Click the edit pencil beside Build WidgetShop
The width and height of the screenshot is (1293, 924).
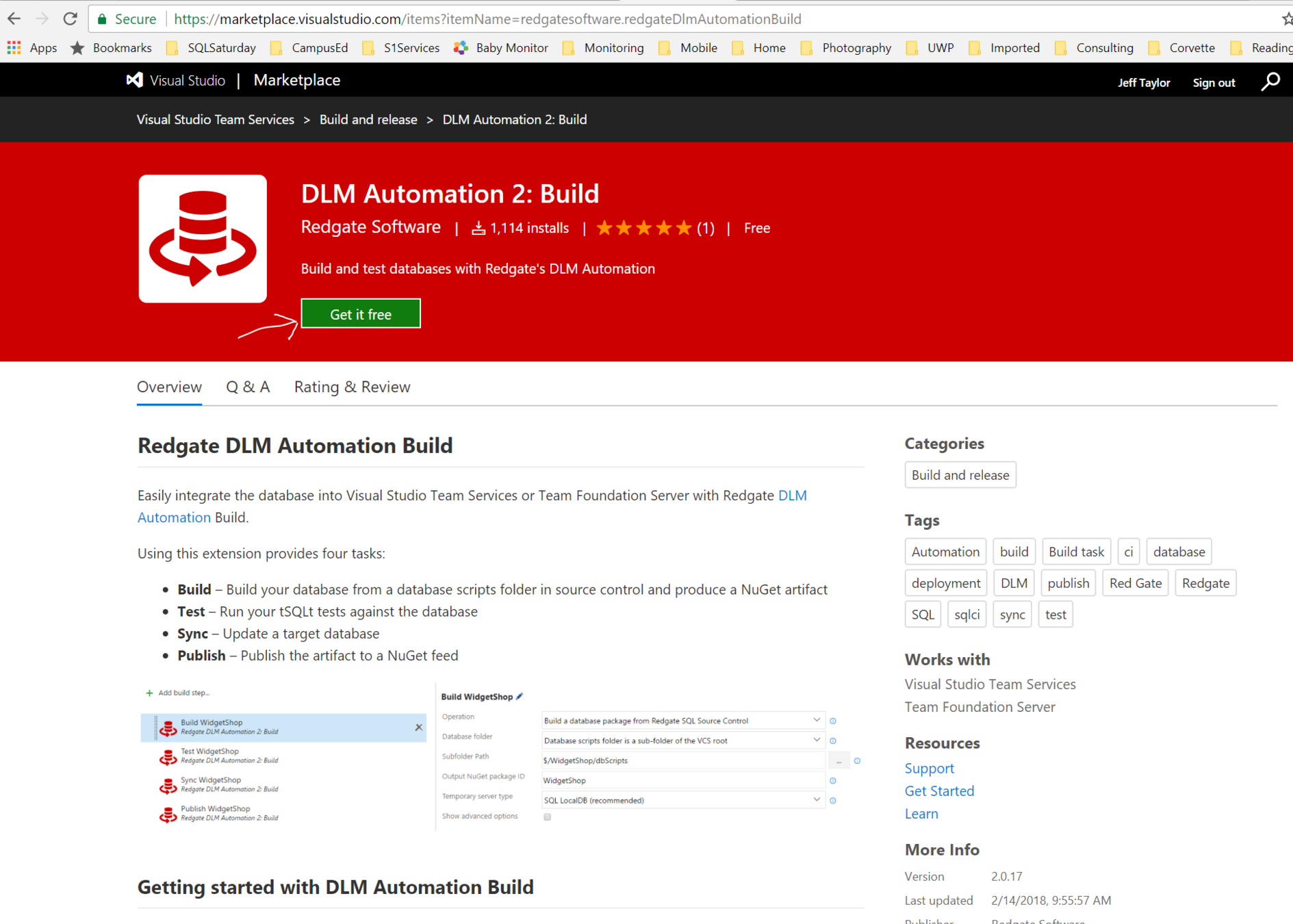tap(520, 697)
